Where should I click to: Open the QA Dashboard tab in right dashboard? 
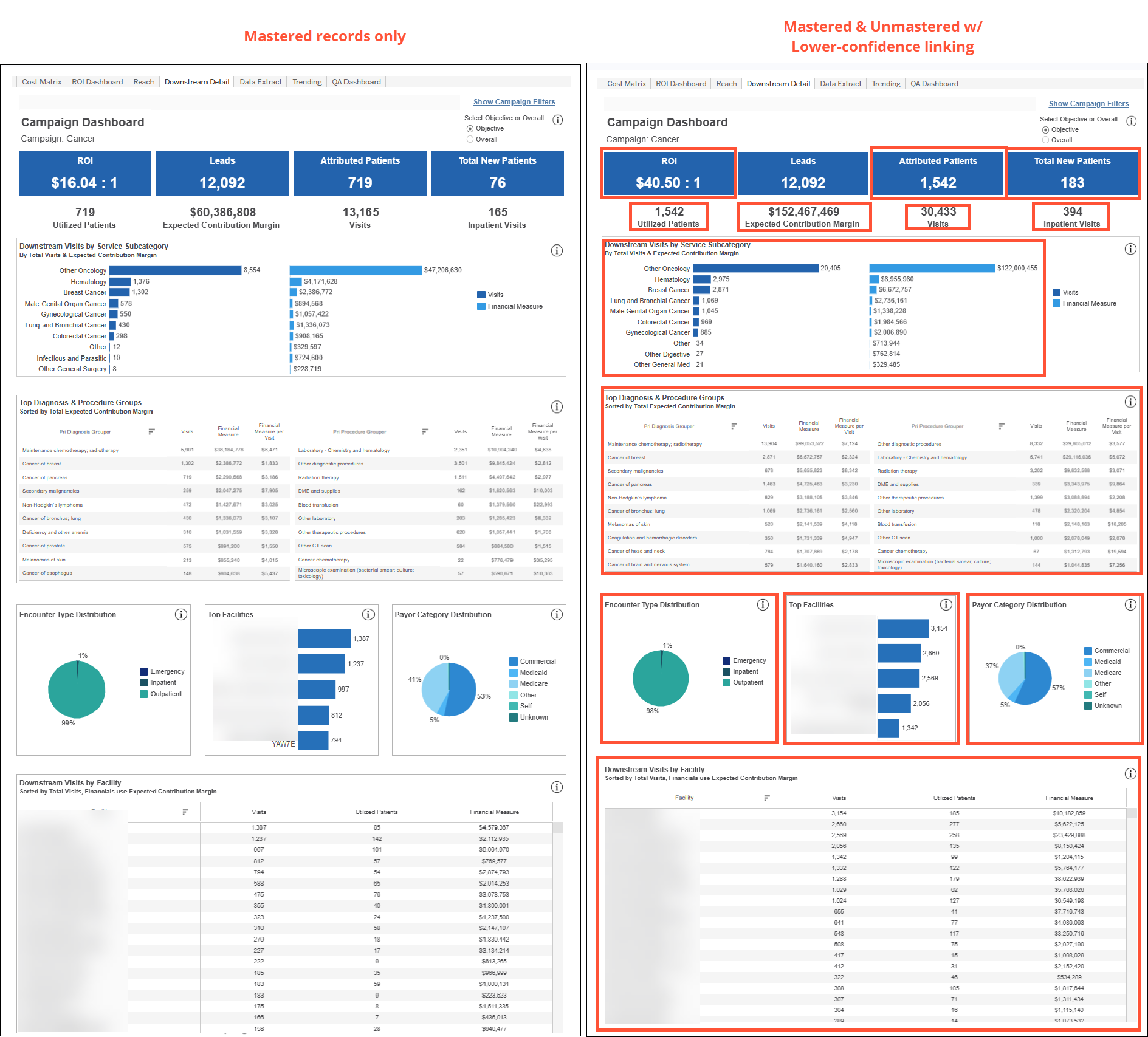[x=933, y=84]
